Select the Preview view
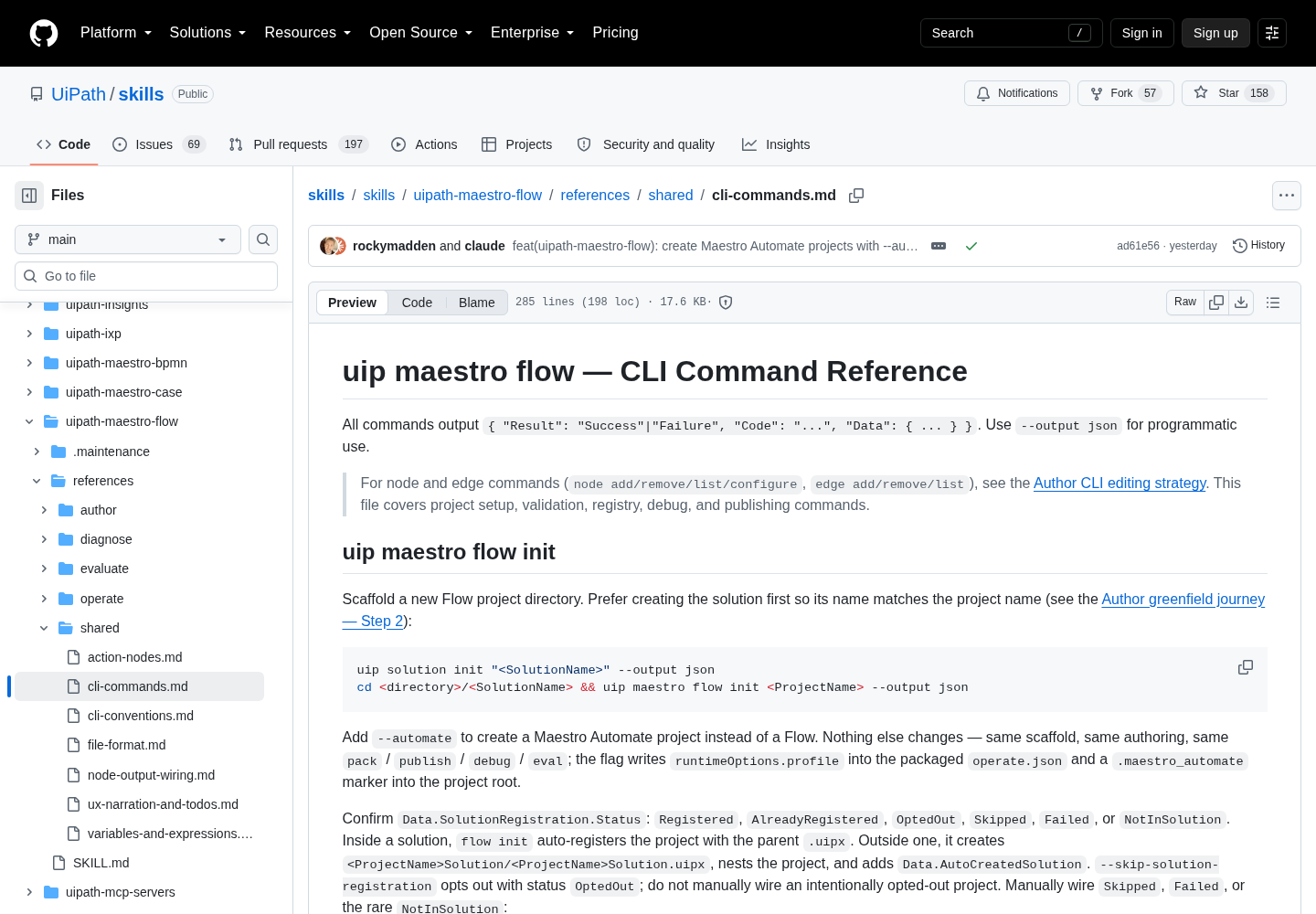 pyautogui.click(x=352, y=303)
